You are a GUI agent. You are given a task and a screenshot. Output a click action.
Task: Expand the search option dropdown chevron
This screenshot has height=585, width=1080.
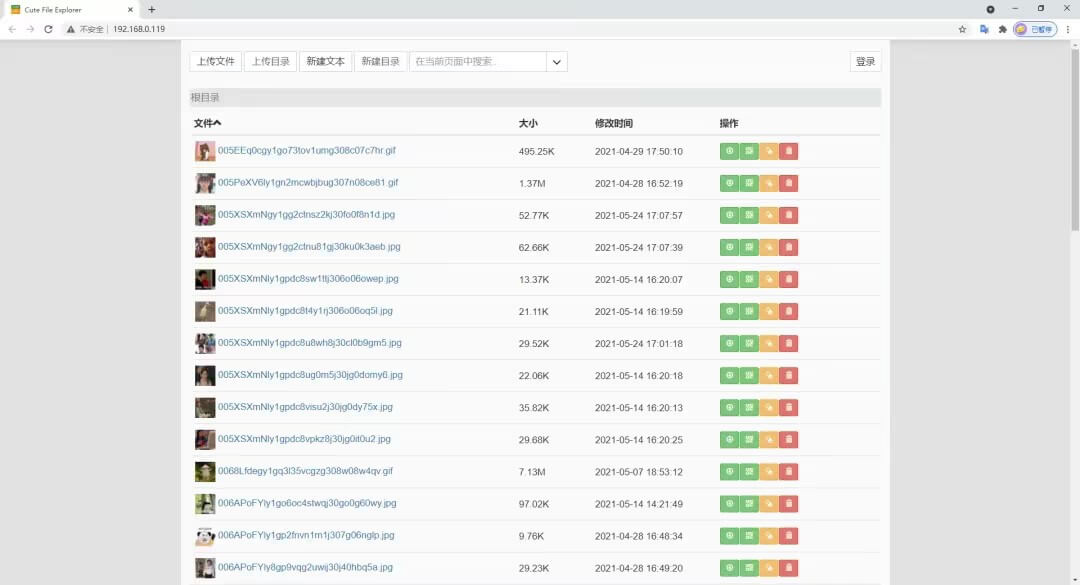[x=556, y=61]
